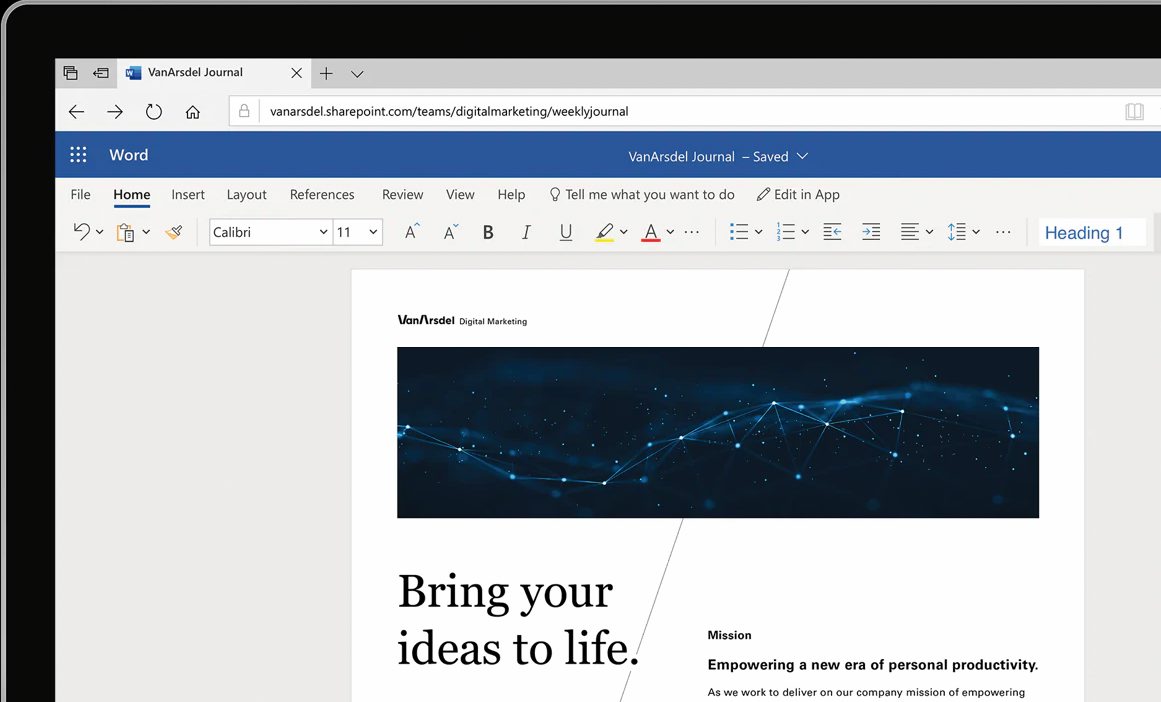Open the Help tab
1161x702 pixels.
pos(511,194)
